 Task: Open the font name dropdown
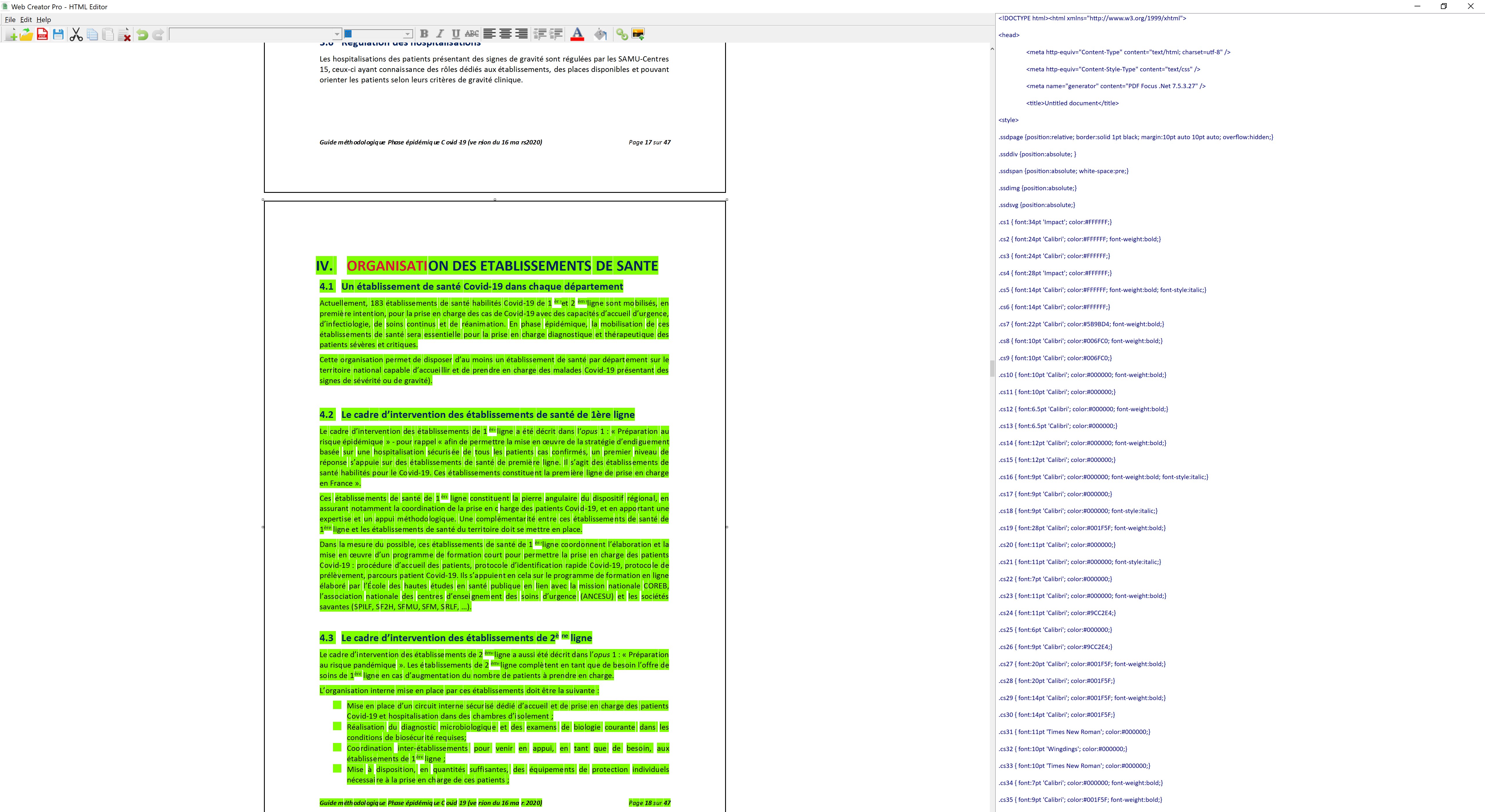[337, 35]
